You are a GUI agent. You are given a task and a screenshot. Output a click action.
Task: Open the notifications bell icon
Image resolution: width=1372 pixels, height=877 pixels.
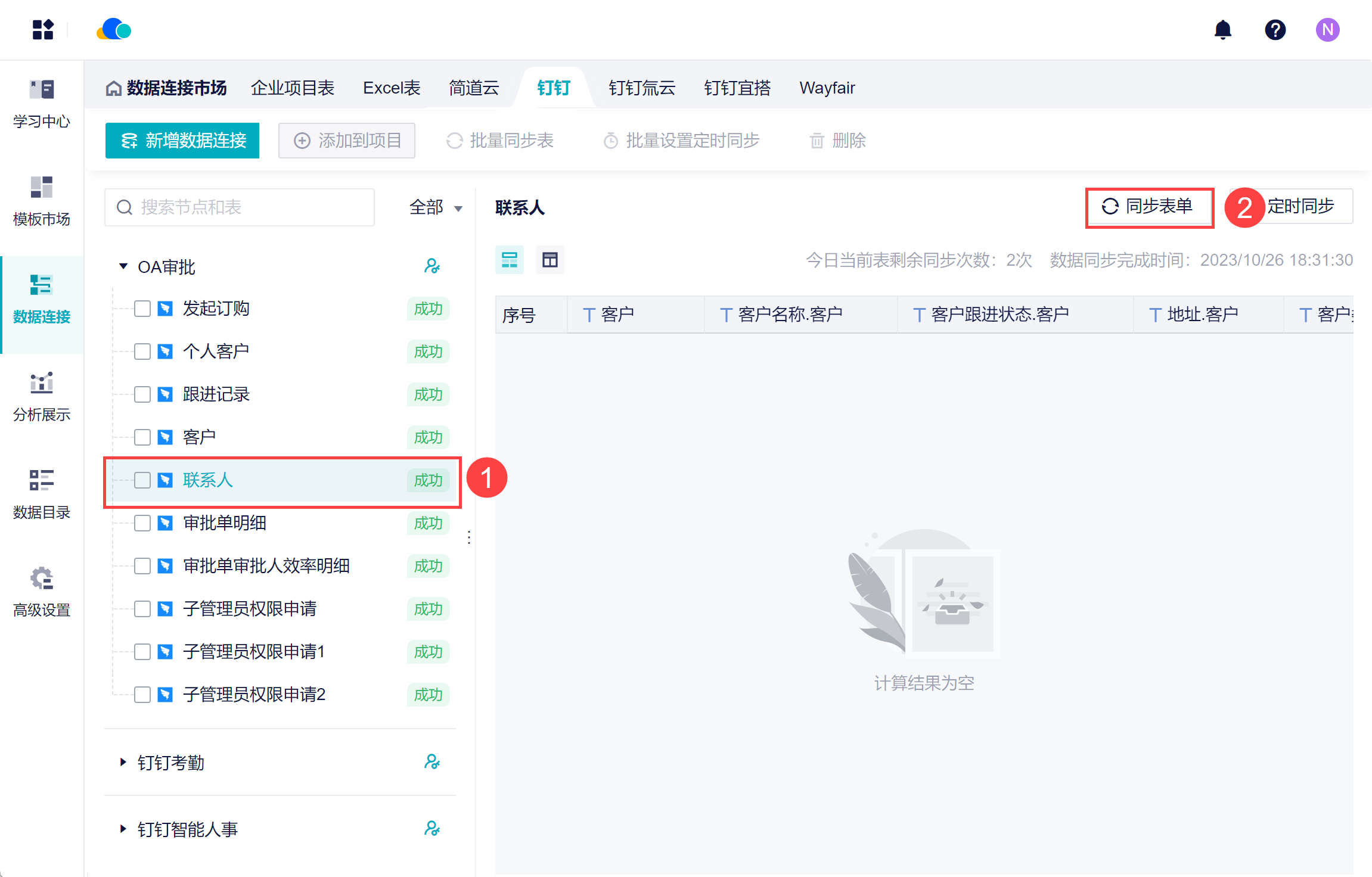click(1222, 30)
